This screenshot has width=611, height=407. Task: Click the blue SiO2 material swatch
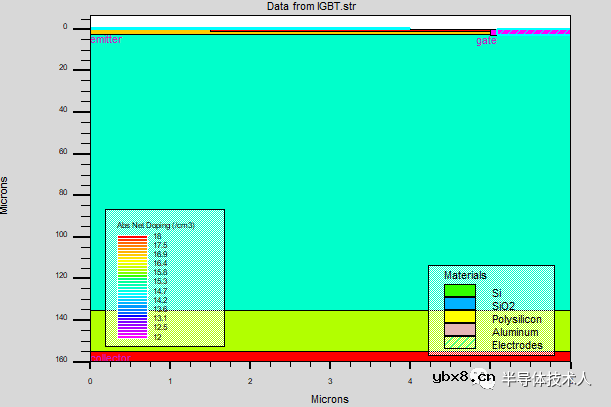coord(459,303)
